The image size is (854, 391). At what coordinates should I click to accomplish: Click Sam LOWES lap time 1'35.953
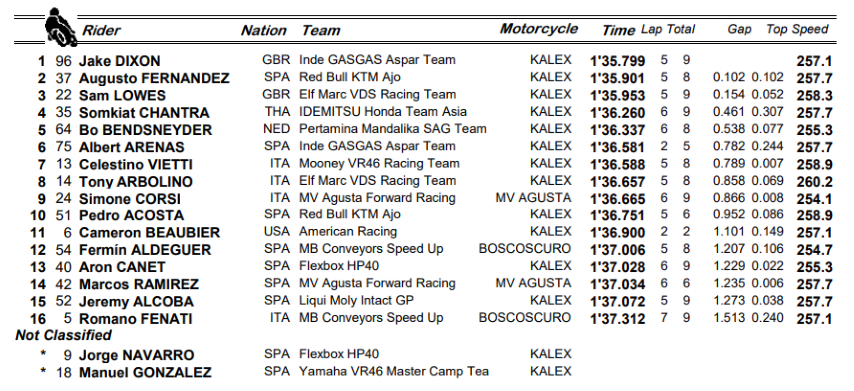pyautogui.click(x=618, y=96)
